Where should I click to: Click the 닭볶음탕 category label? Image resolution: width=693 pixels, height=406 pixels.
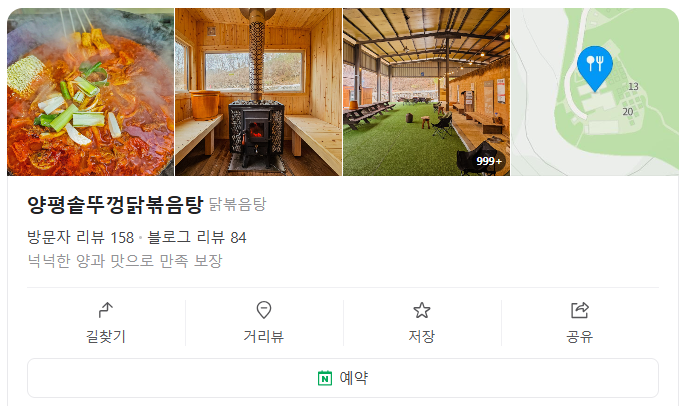(x=237, y=205)
